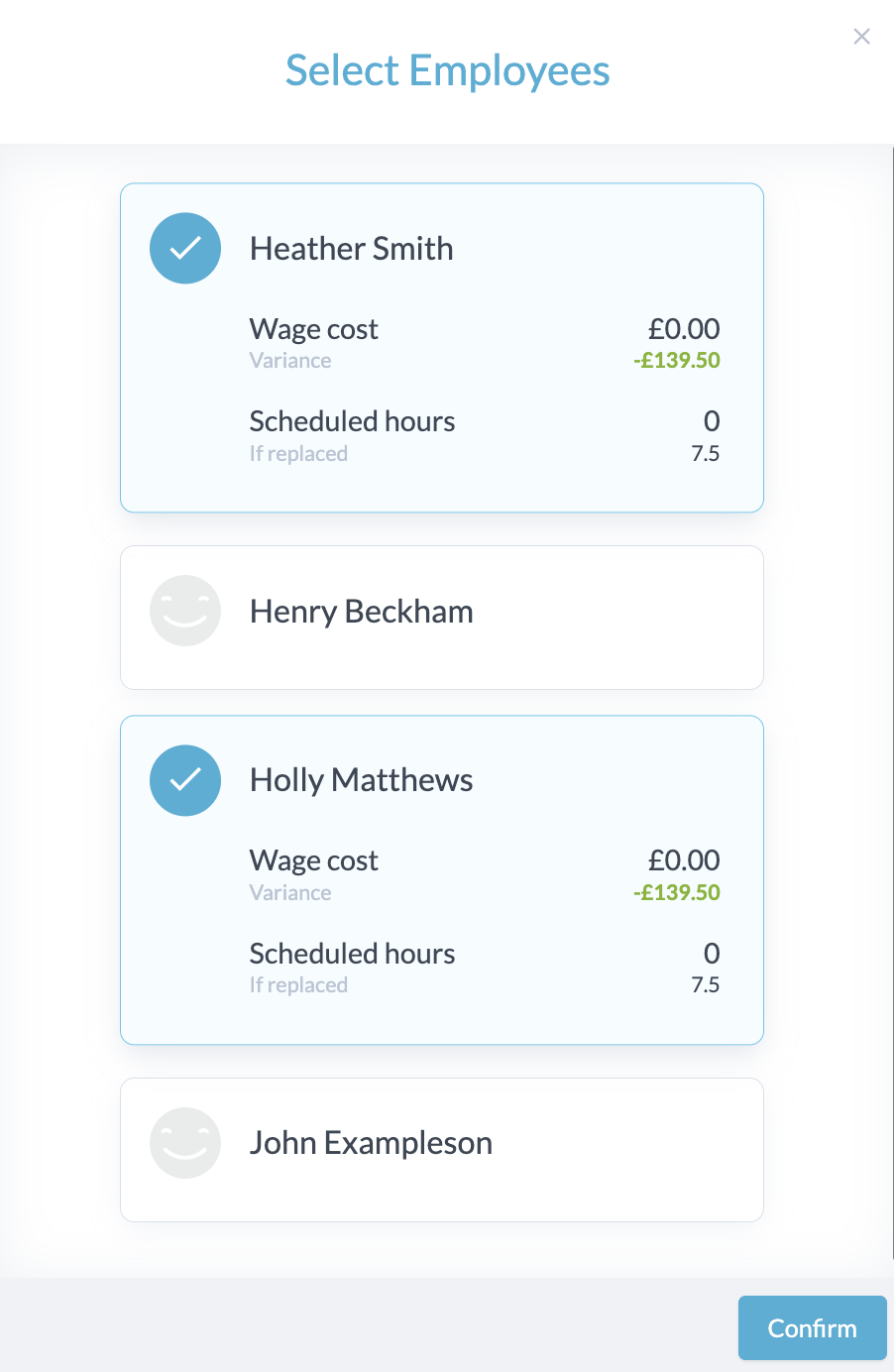Click Scheduled hours label under Heather Smith

[x=352, y=421]
